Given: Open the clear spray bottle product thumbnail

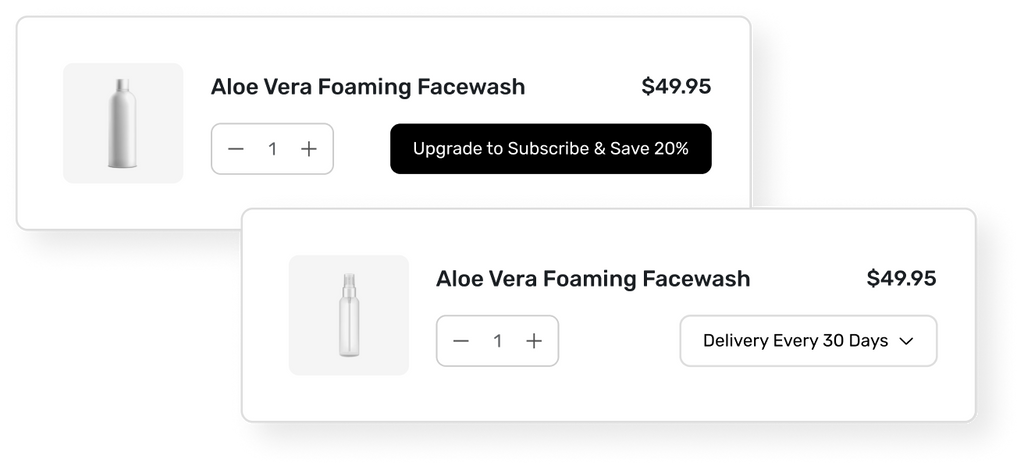Looking at the screenshot, I should 348,315.
